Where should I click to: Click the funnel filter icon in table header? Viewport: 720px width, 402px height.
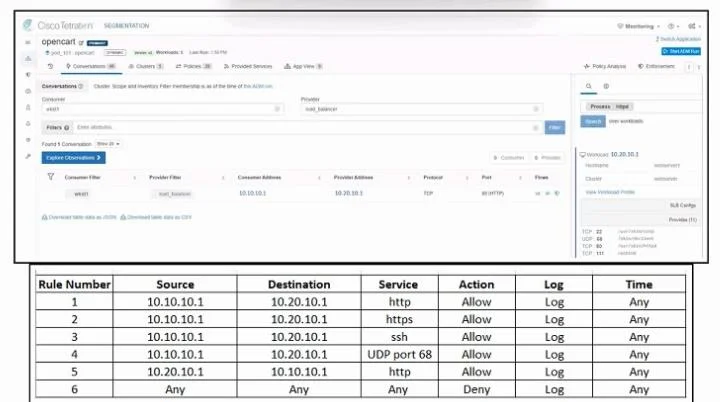[51, 177]
